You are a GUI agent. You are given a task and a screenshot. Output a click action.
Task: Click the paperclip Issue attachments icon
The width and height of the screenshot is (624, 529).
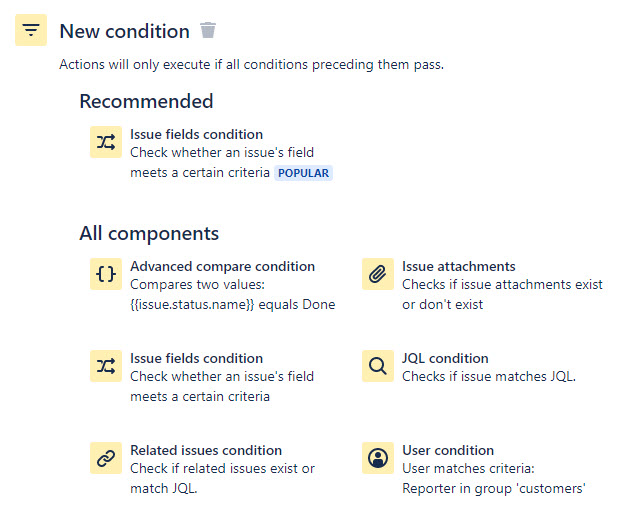(x=378, y=274)
